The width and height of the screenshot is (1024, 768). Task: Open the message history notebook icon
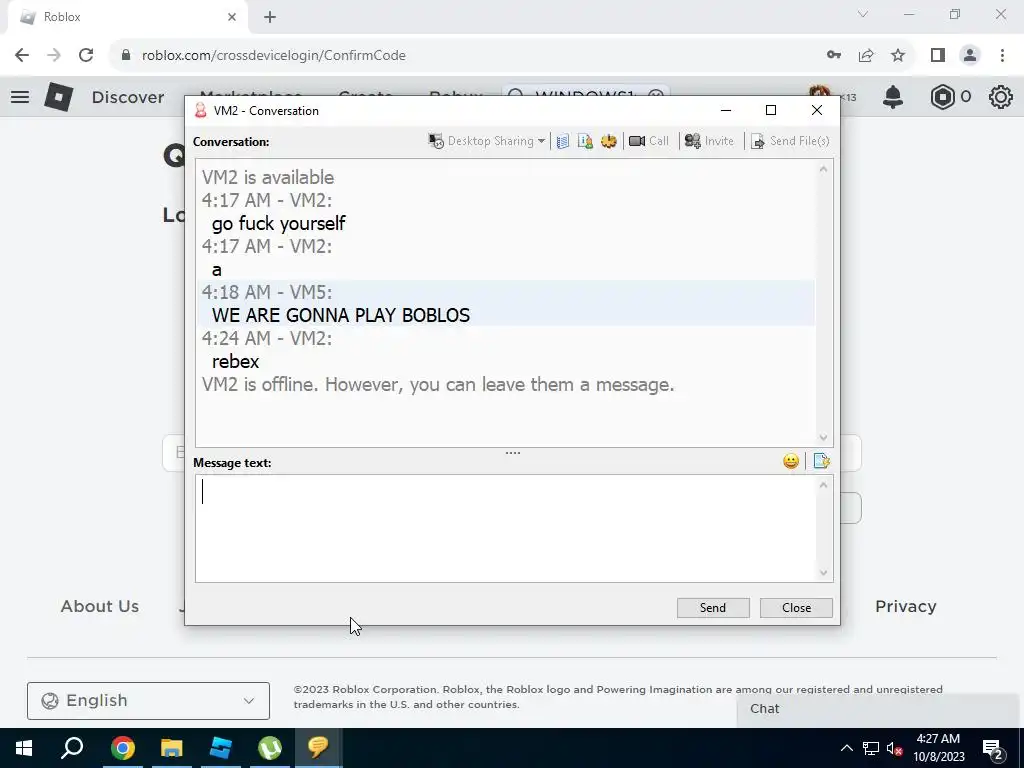point(563,141)
